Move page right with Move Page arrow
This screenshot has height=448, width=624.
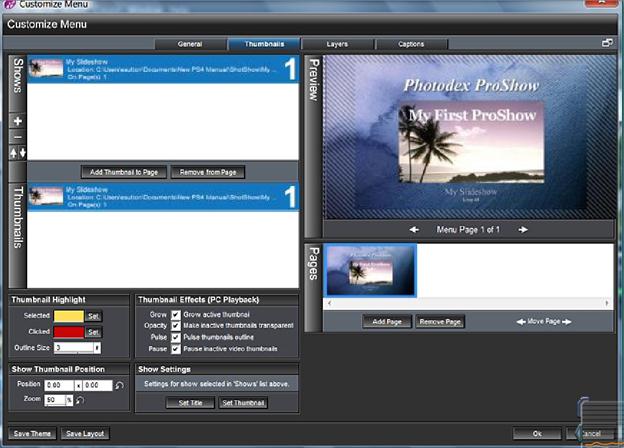coord(567,321)
